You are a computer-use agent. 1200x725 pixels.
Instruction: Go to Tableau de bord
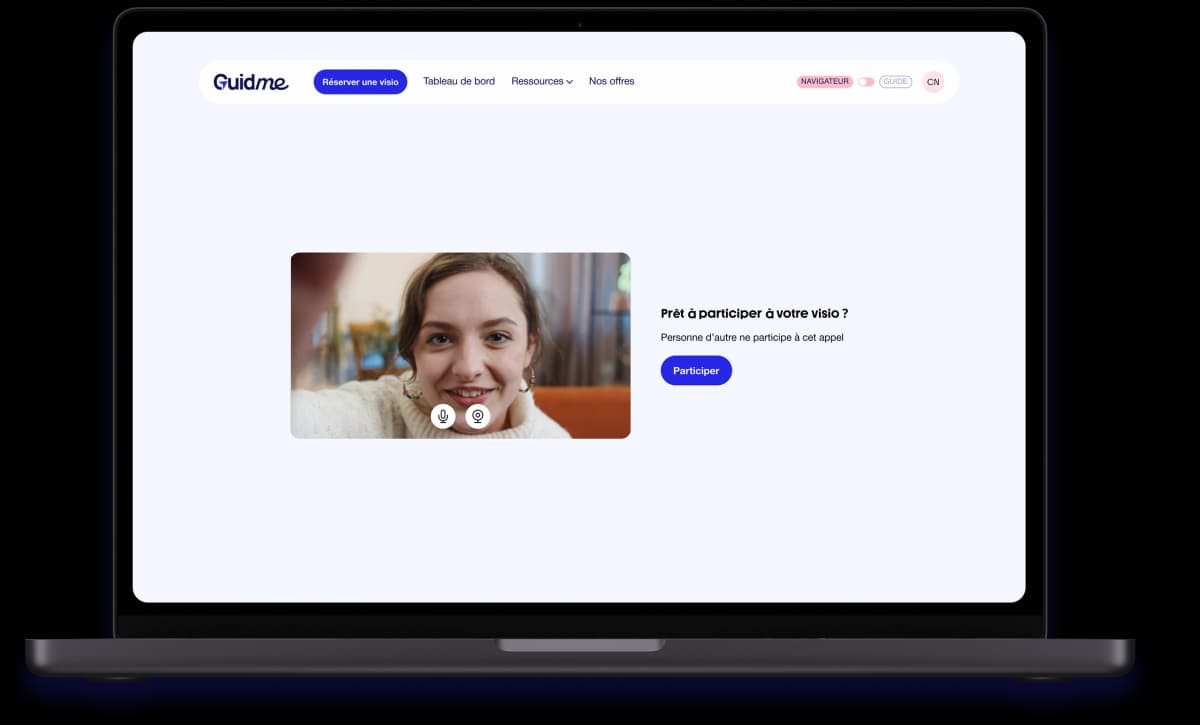coord(458,82)
